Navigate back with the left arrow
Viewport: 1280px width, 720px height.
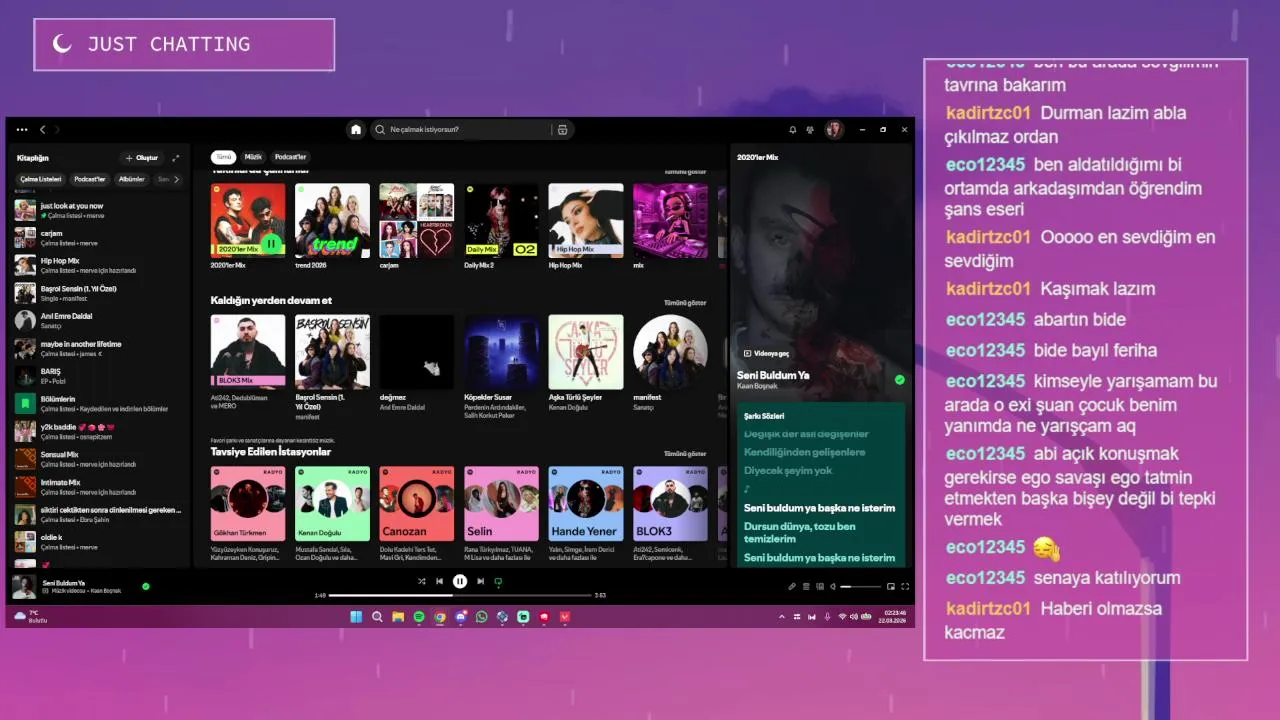point(42,130)
